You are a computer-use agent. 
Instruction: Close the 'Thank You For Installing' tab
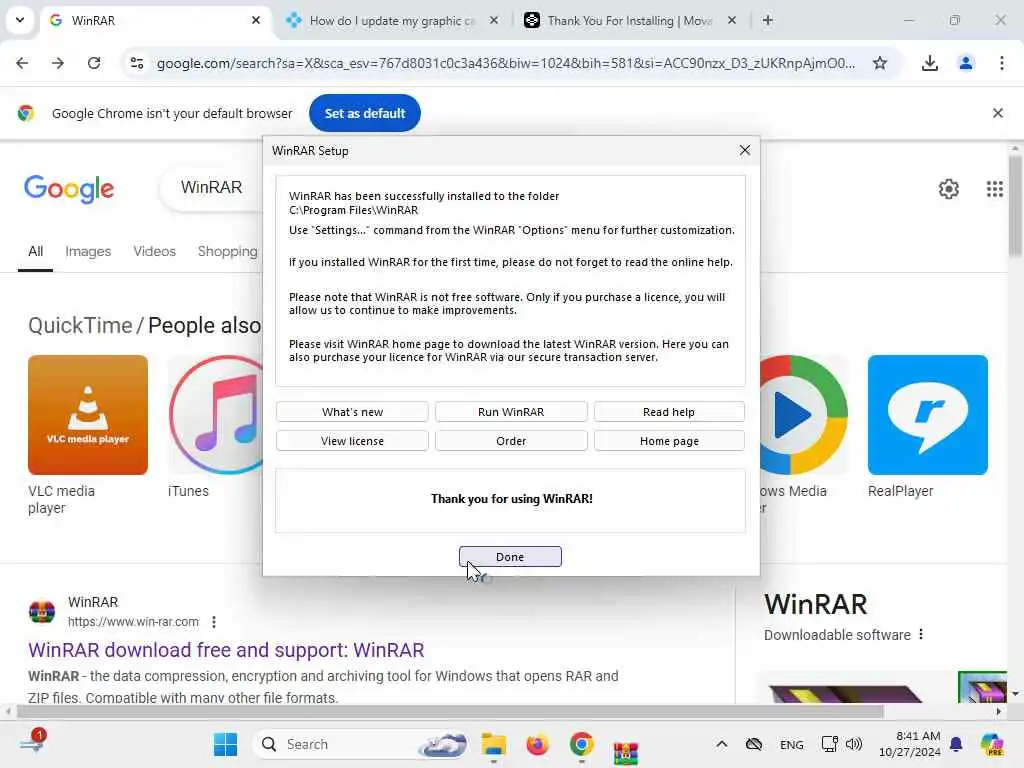click(731, 20)
